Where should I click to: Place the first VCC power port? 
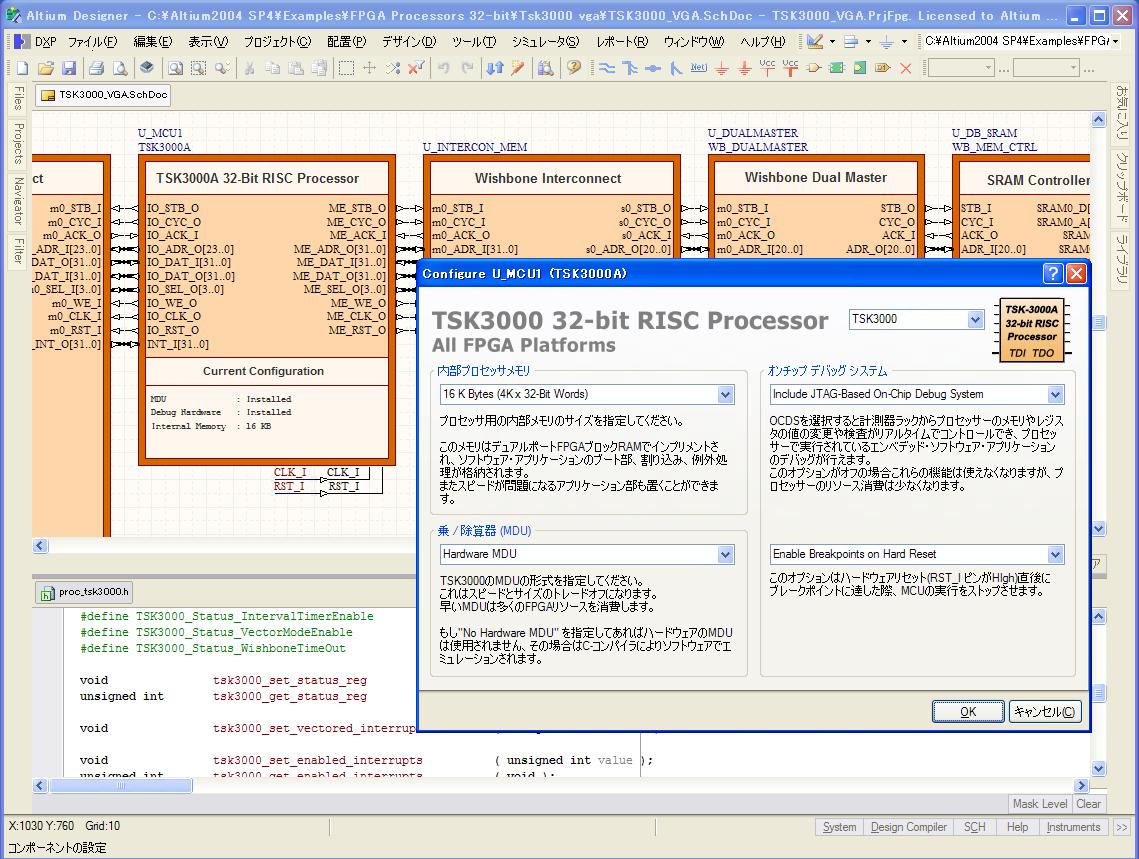coord(767,68)
